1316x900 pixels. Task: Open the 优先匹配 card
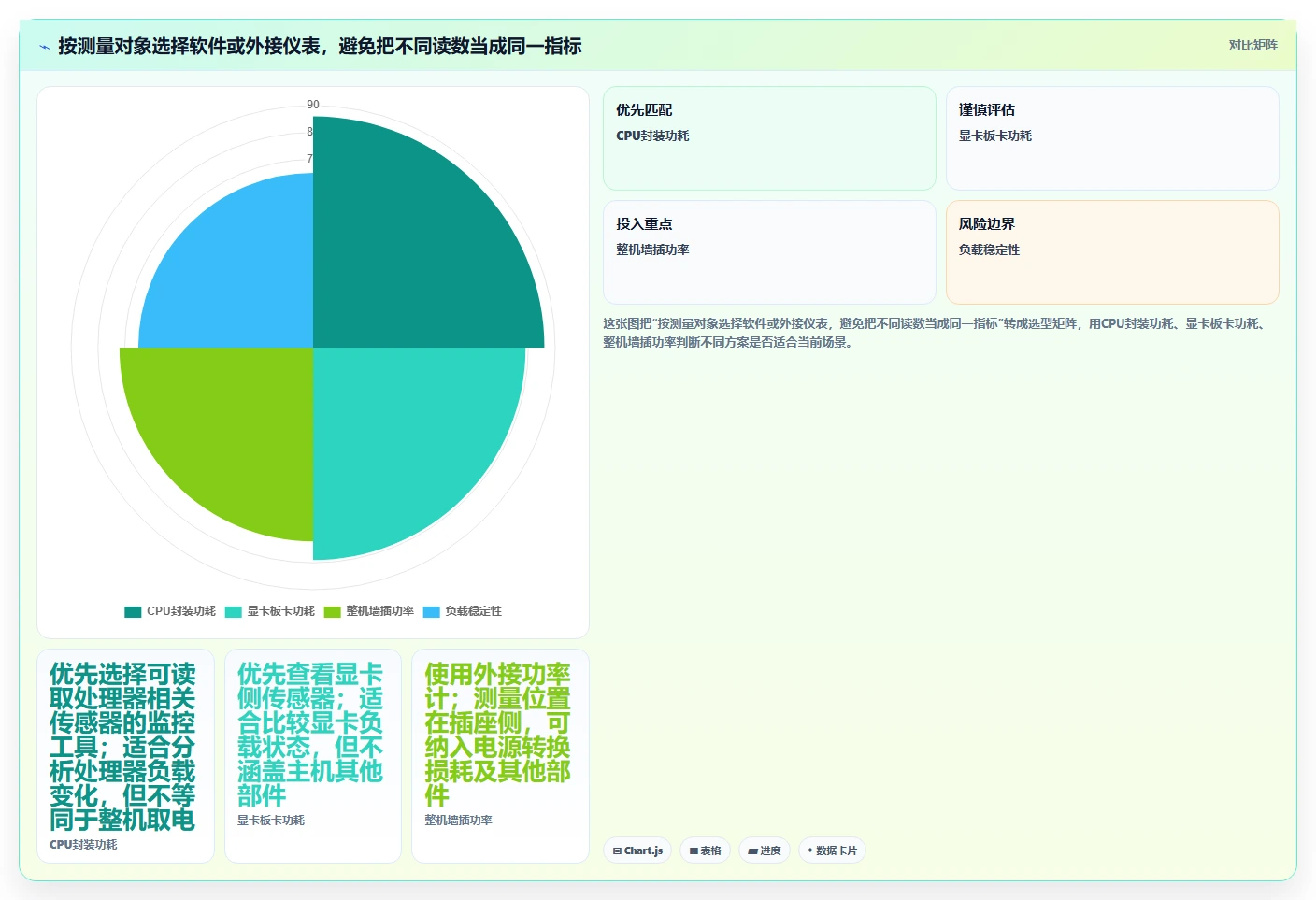coord(769,138)
